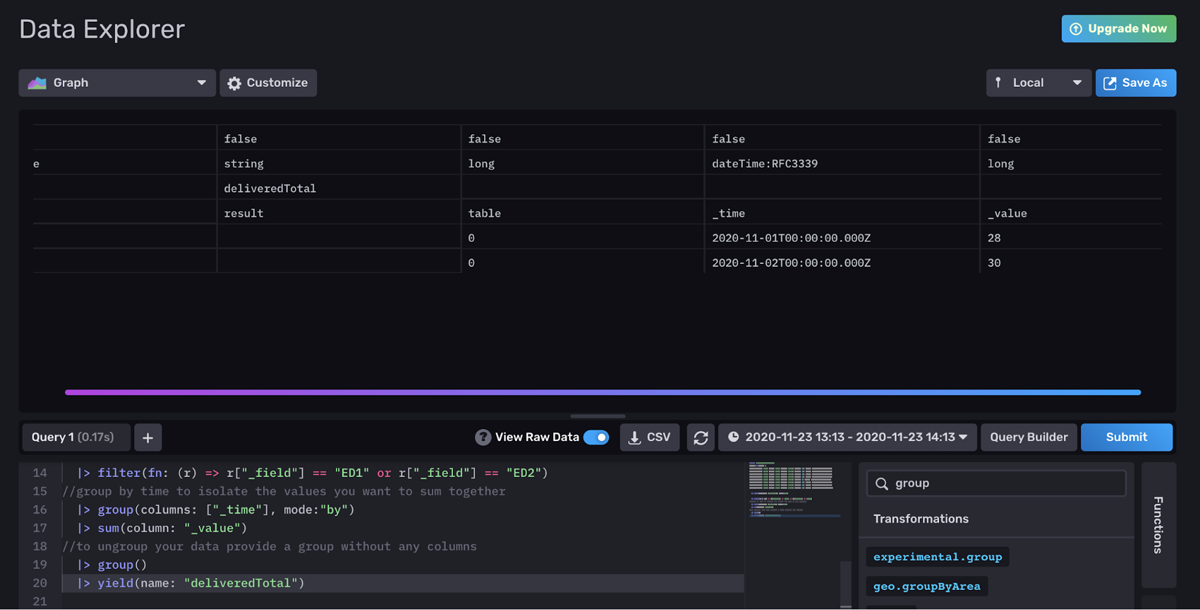Open the Graph visualization type dropdown
Image resolution: width=1200 pixels, height=610 pixels.
point(117,83)
